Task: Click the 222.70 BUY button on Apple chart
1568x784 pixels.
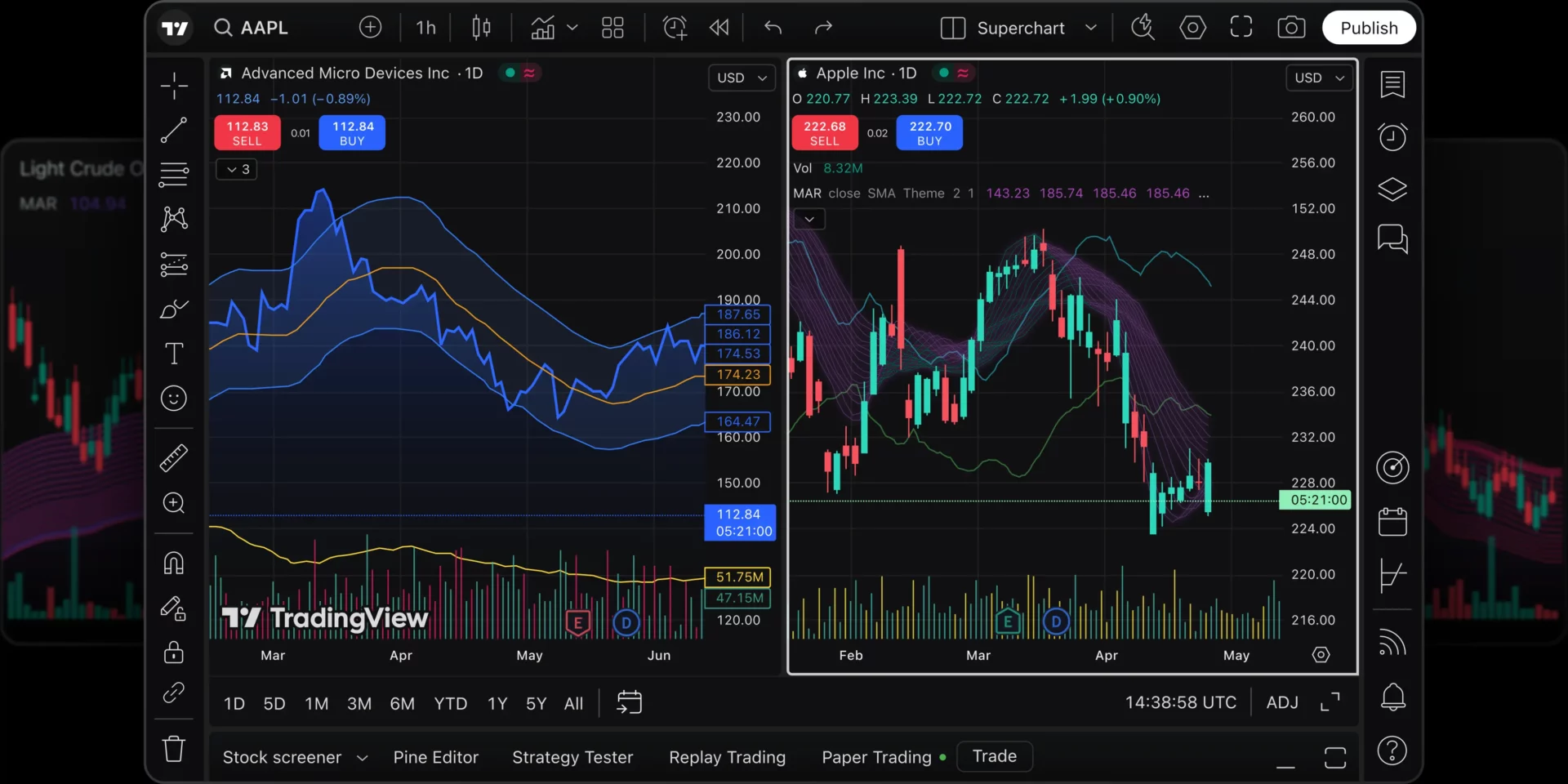Action: tap(929, 132)
